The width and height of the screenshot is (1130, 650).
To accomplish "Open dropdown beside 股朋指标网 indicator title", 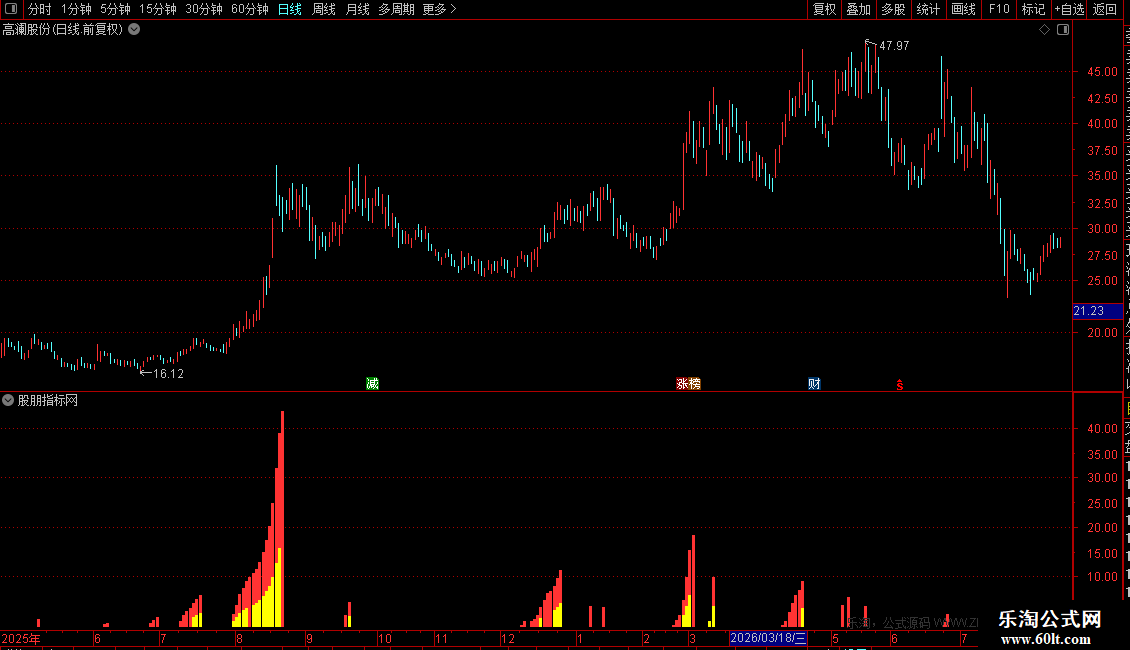I will (8, 400).
